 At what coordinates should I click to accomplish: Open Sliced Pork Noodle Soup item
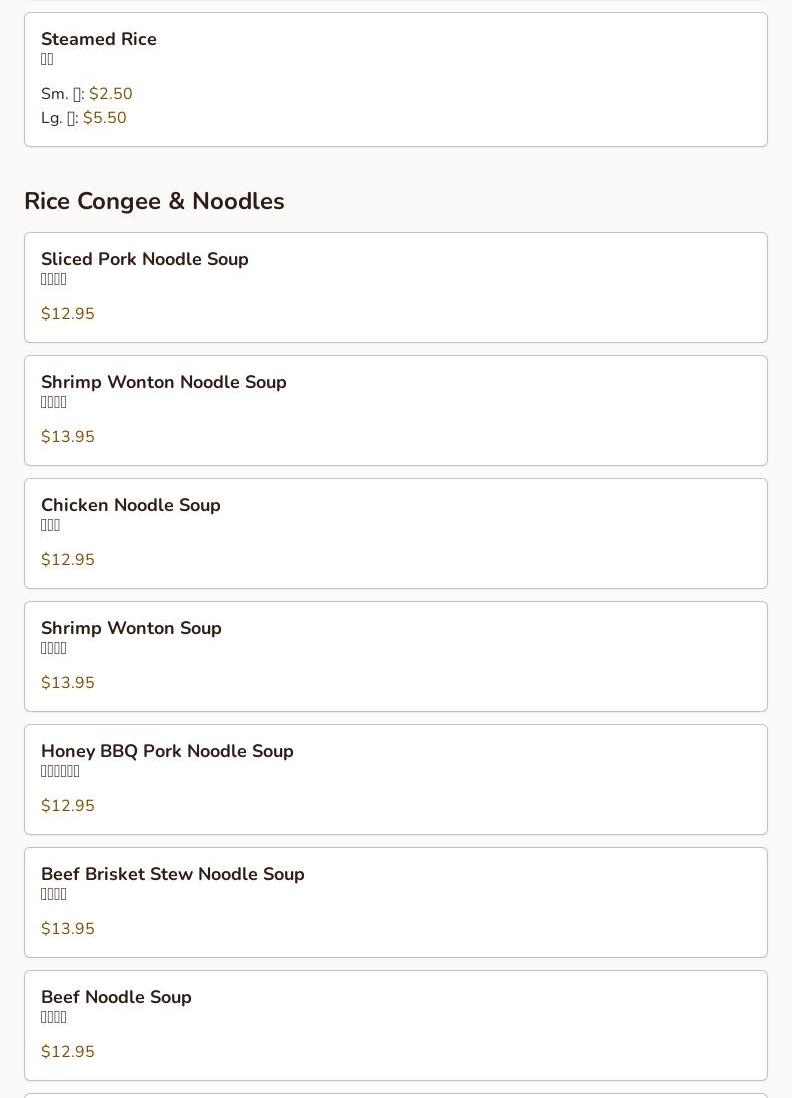(x=145, y=260)
